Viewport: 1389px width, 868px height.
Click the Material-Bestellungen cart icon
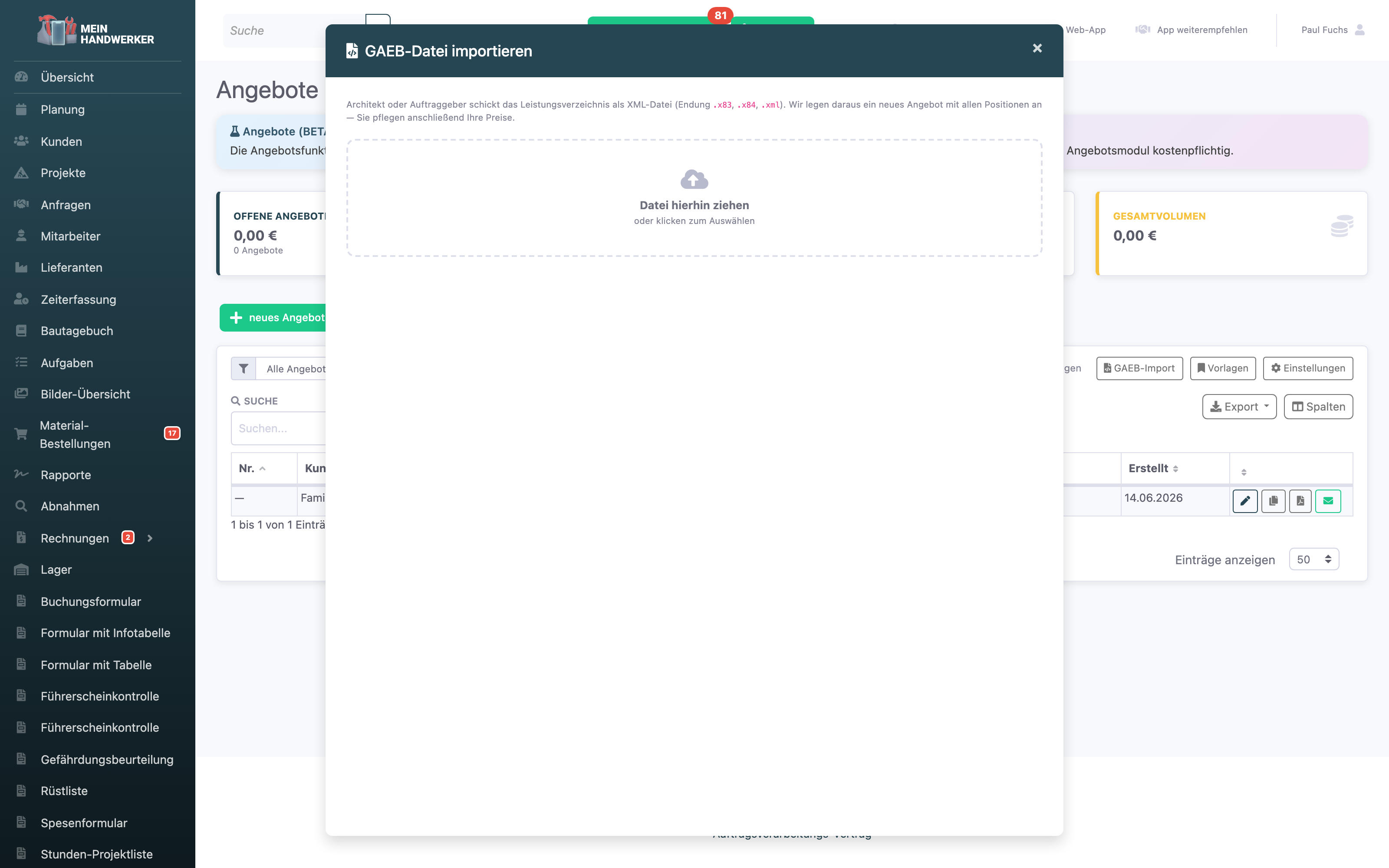click(21, 434)
